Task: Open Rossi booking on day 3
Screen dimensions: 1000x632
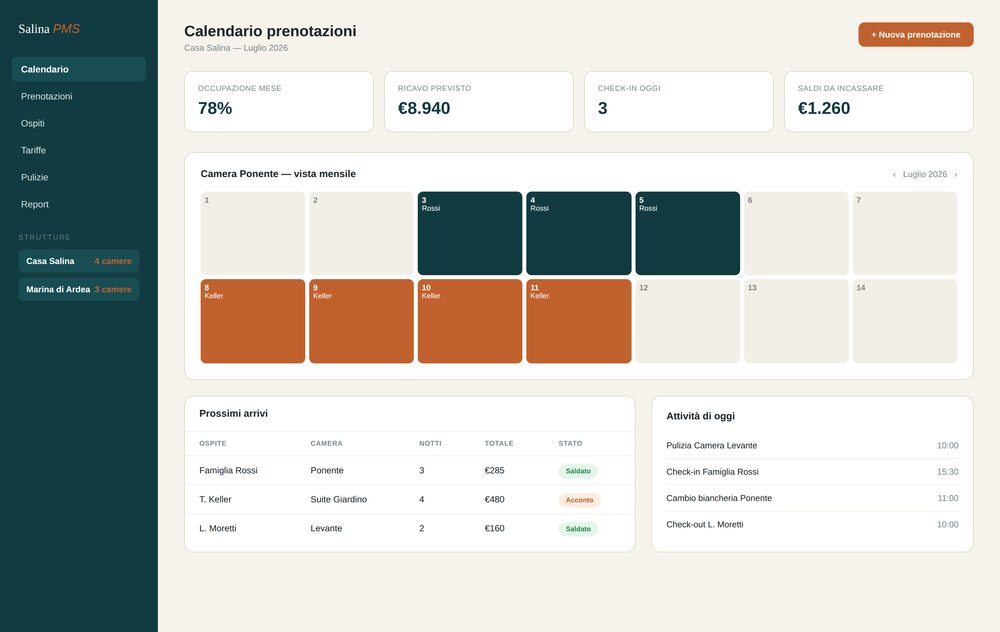Action: pos(470,233)
